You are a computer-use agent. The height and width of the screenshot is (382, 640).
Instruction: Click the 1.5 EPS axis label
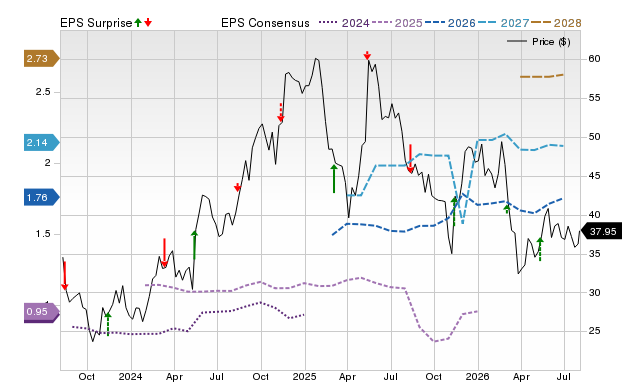point(43,234)
